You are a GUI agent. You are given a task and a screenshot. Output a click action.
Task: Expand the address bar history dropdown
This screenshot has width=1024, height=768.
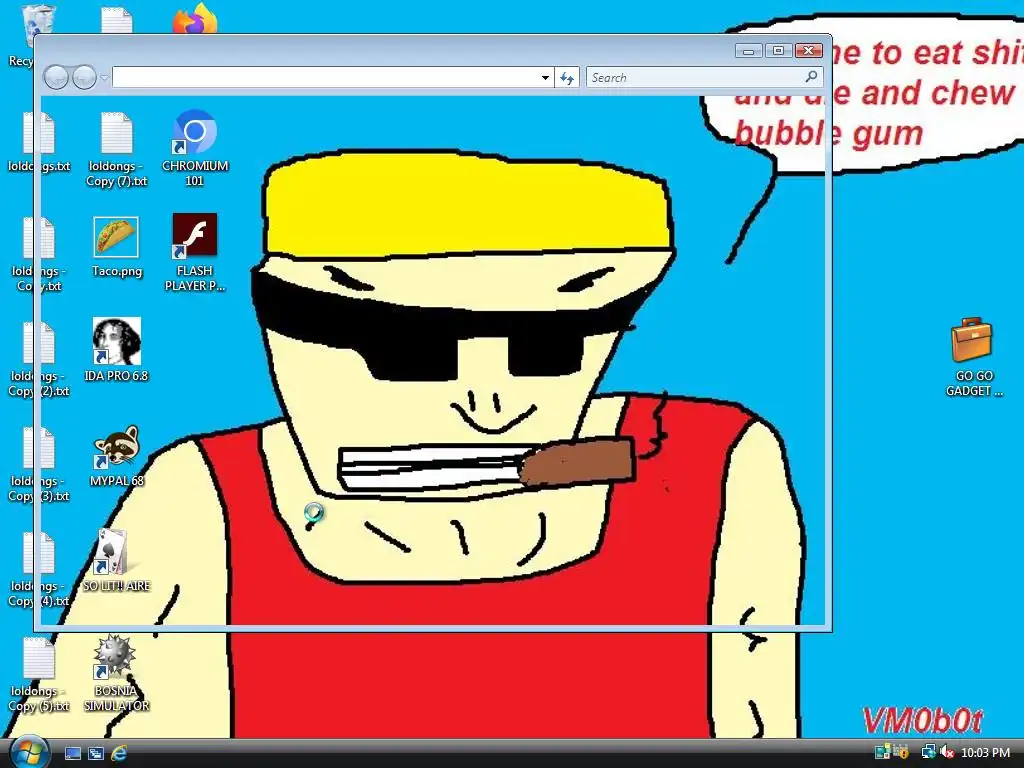(x=545, y=78)
